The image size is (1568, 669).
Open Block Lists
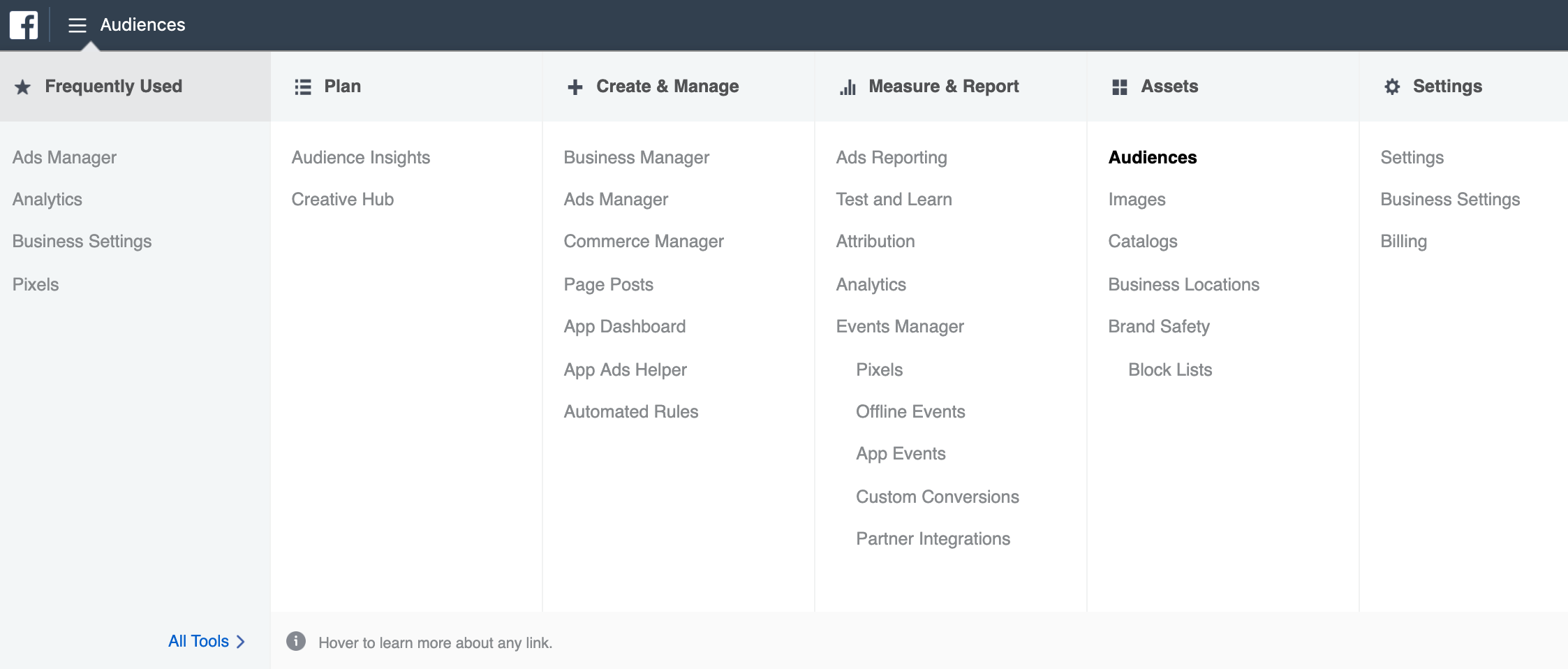(x=1171, y=369)
